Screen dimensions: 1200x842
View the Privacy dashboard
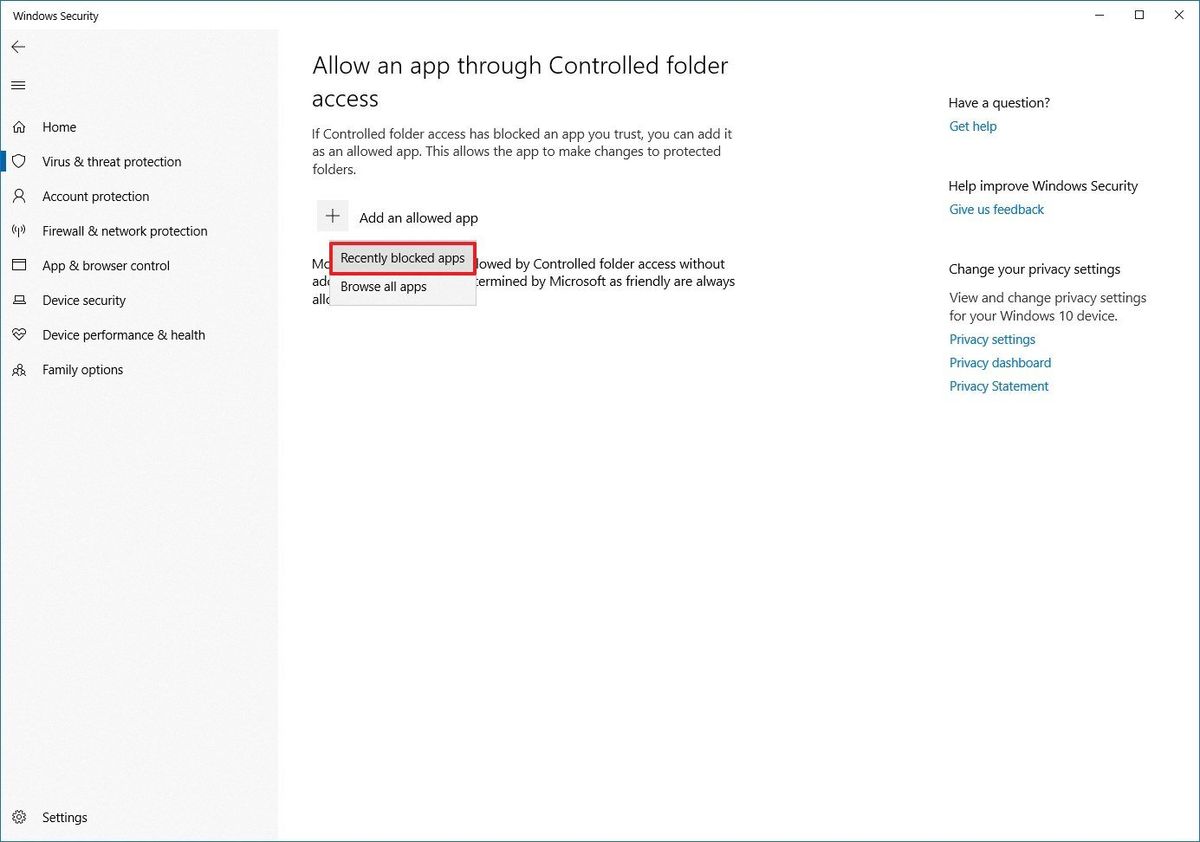pos(999,362)
